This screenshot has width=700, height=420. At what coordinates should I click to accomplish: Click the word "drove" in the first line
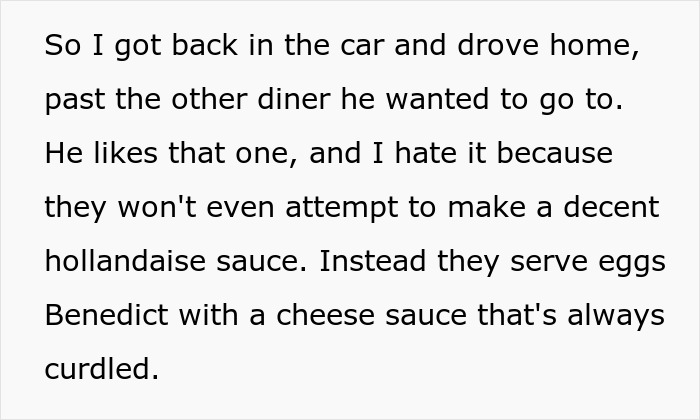point(498,45)
